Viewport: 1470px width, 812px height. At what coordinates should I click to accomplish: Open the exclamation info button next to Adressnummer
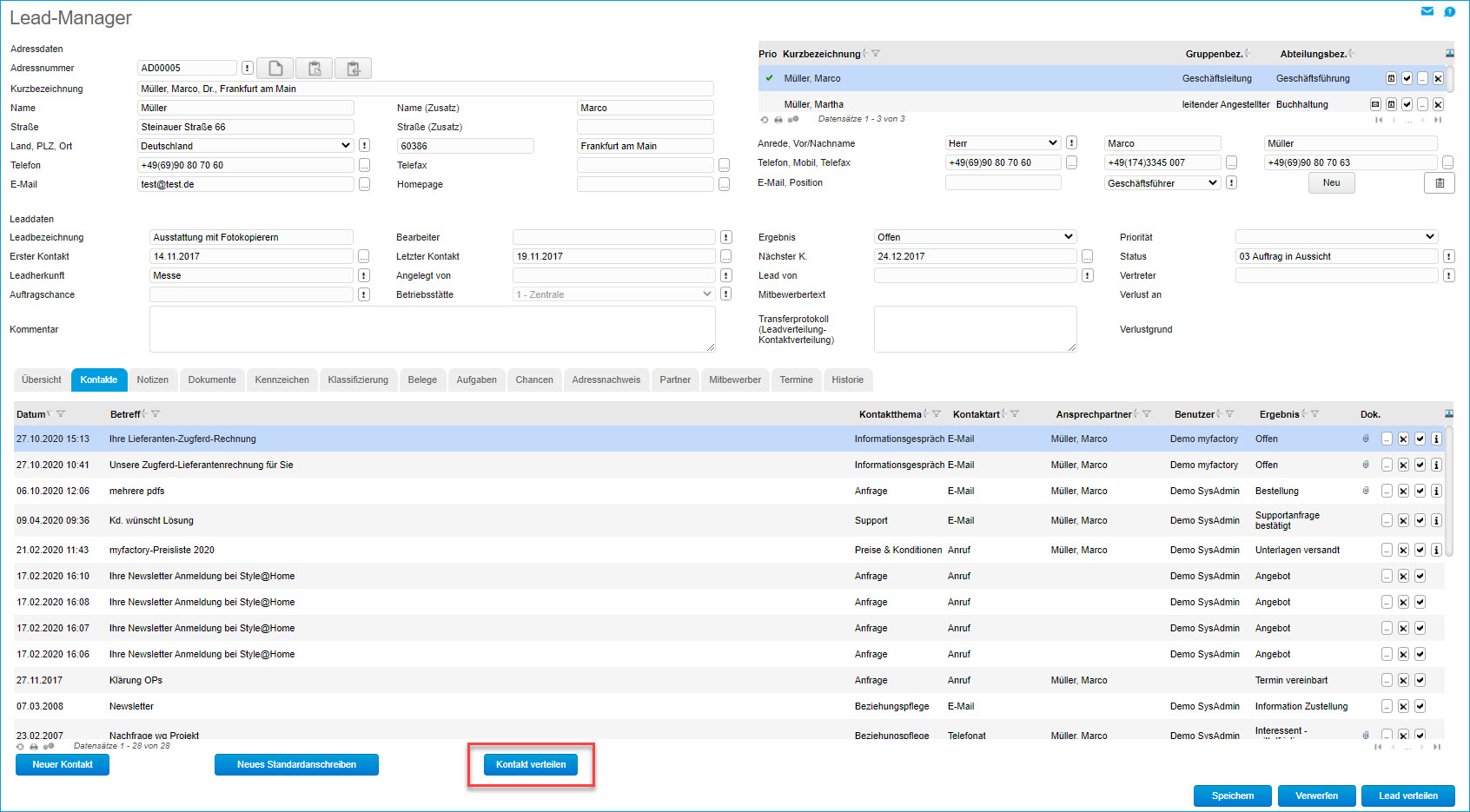(x=247, y=68)
